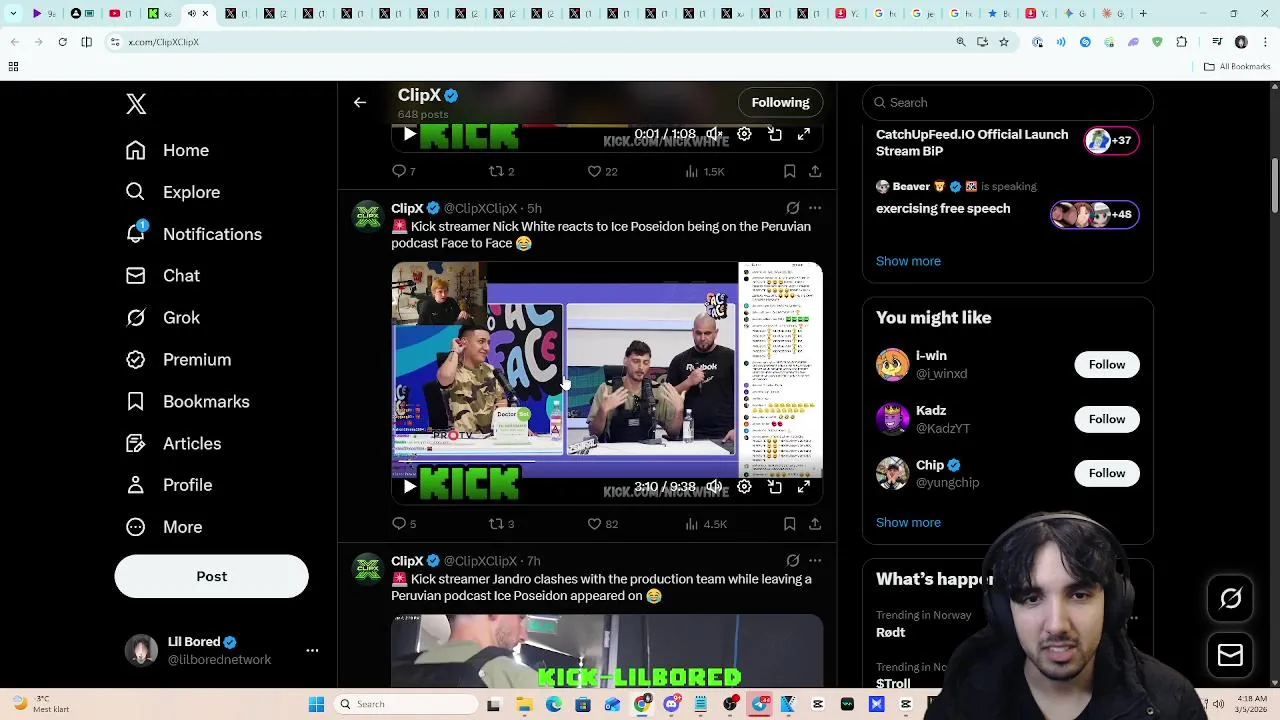Open Grok in sidebar
Viewport: 1280px width, 720px height.
coord(163,318)
